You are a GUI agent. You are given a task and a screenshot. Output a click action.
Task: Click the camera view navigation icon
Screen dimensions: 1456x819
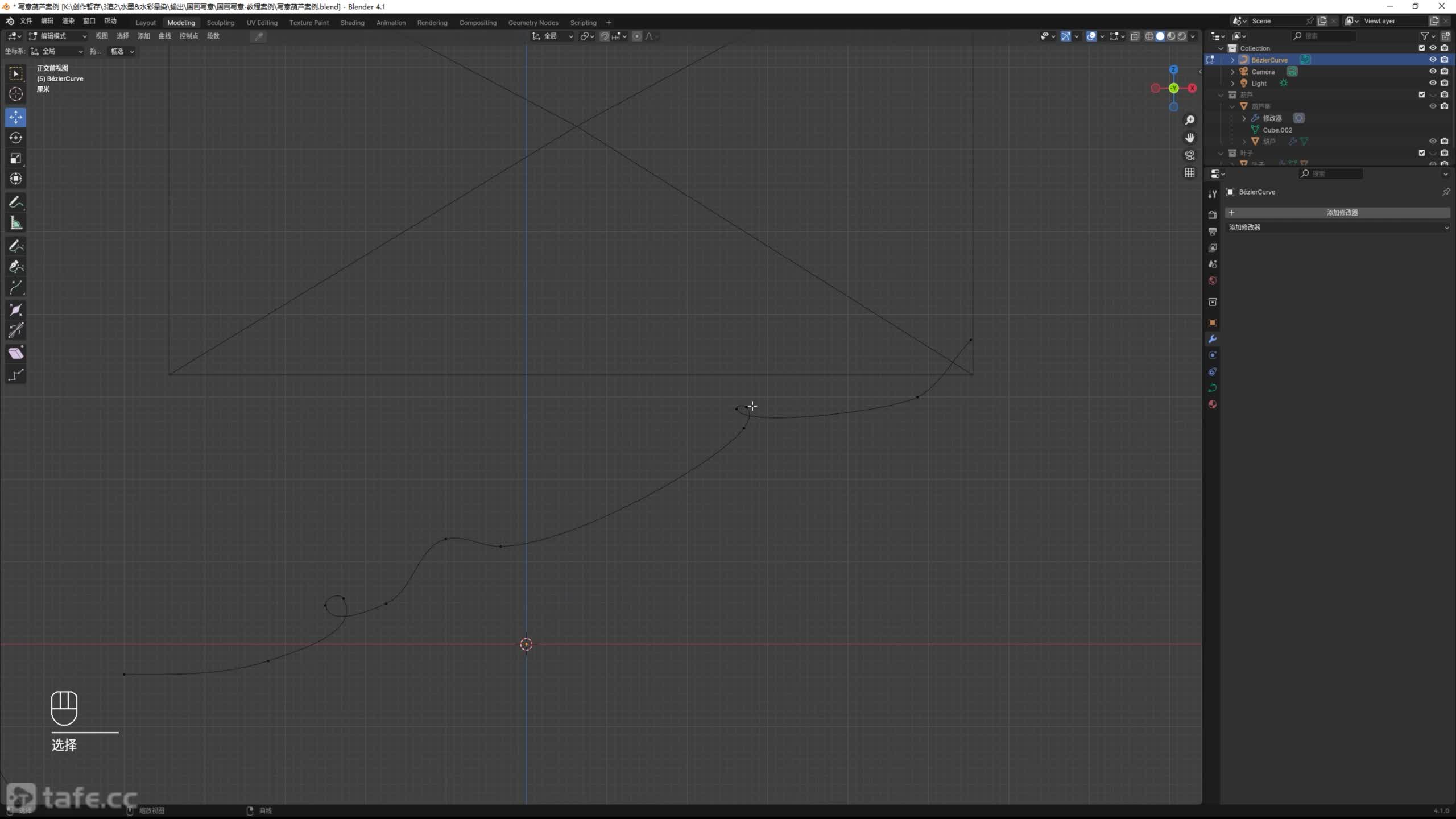[1189, 155]
